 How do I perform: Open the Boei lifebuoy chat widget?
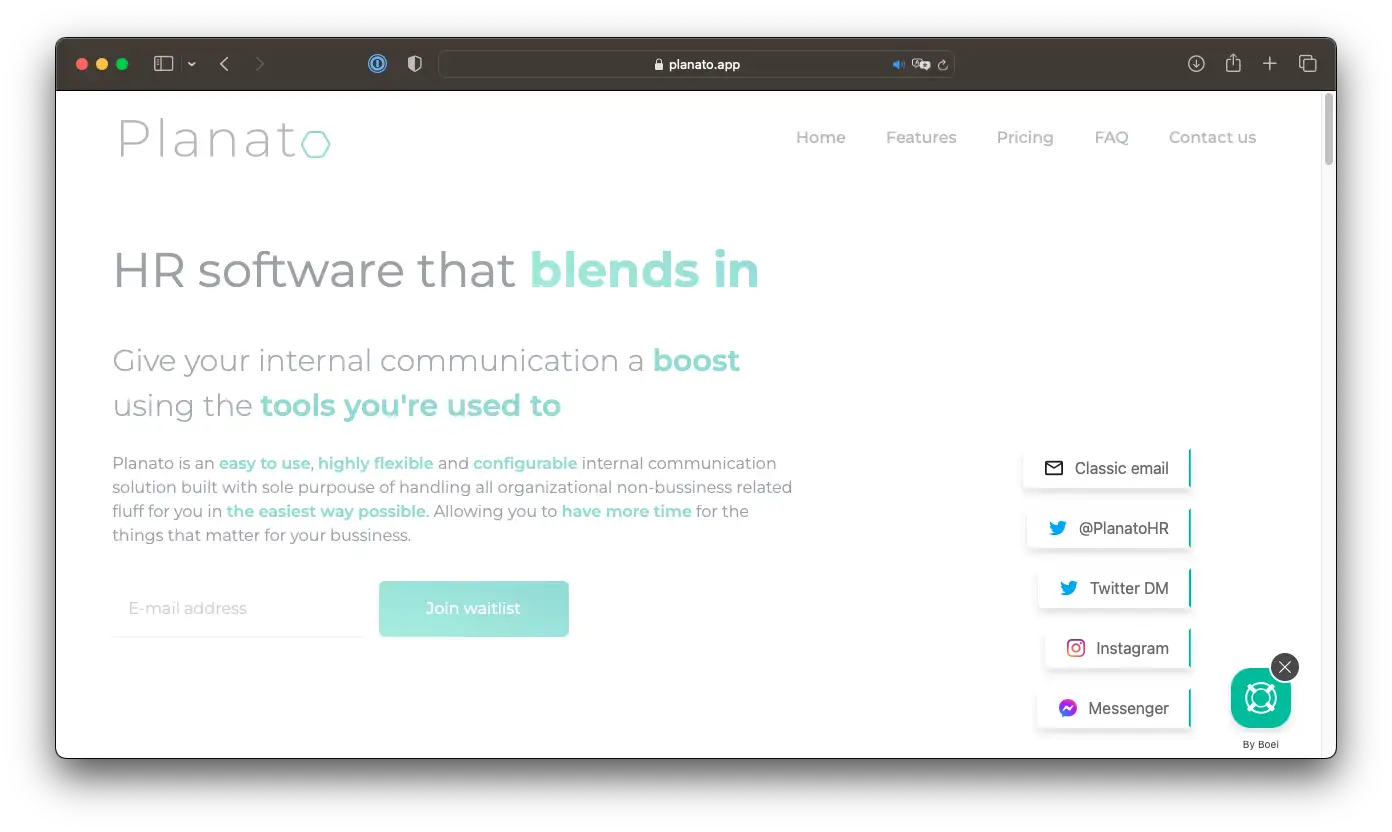click(1260, 698)
